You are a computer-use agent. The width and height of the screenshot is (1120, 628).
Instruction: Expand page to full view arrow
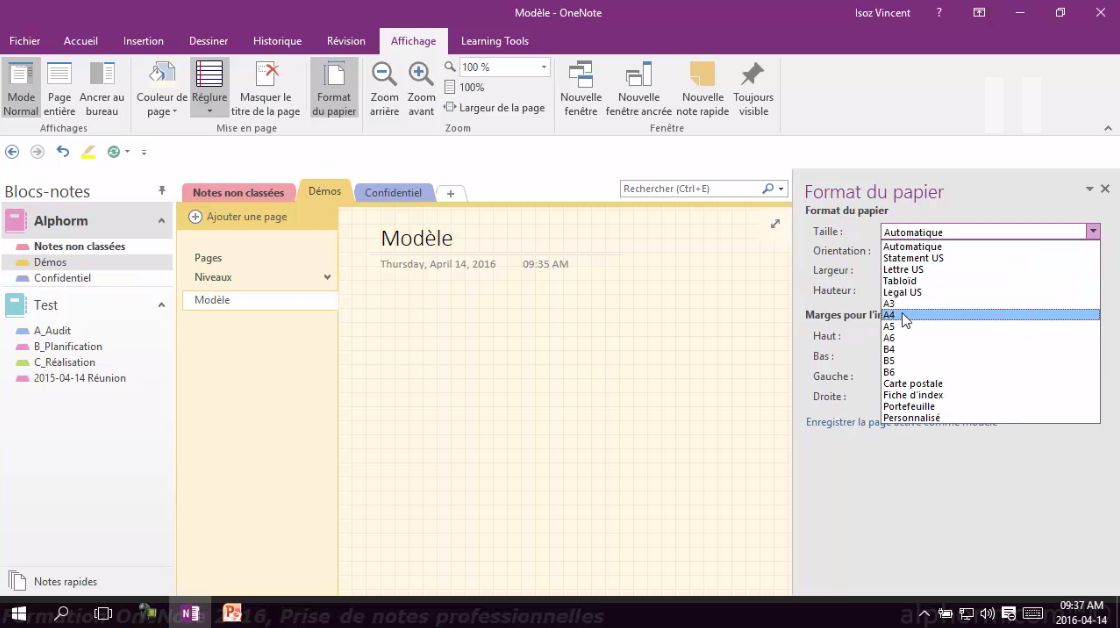coord(775,224)
